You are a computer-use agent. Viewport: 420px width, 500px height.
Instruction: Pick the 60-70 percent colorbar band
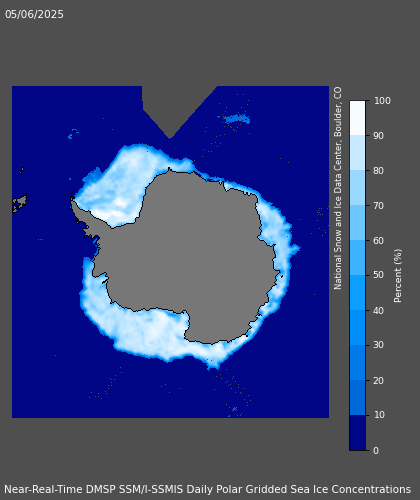[357, 223]
